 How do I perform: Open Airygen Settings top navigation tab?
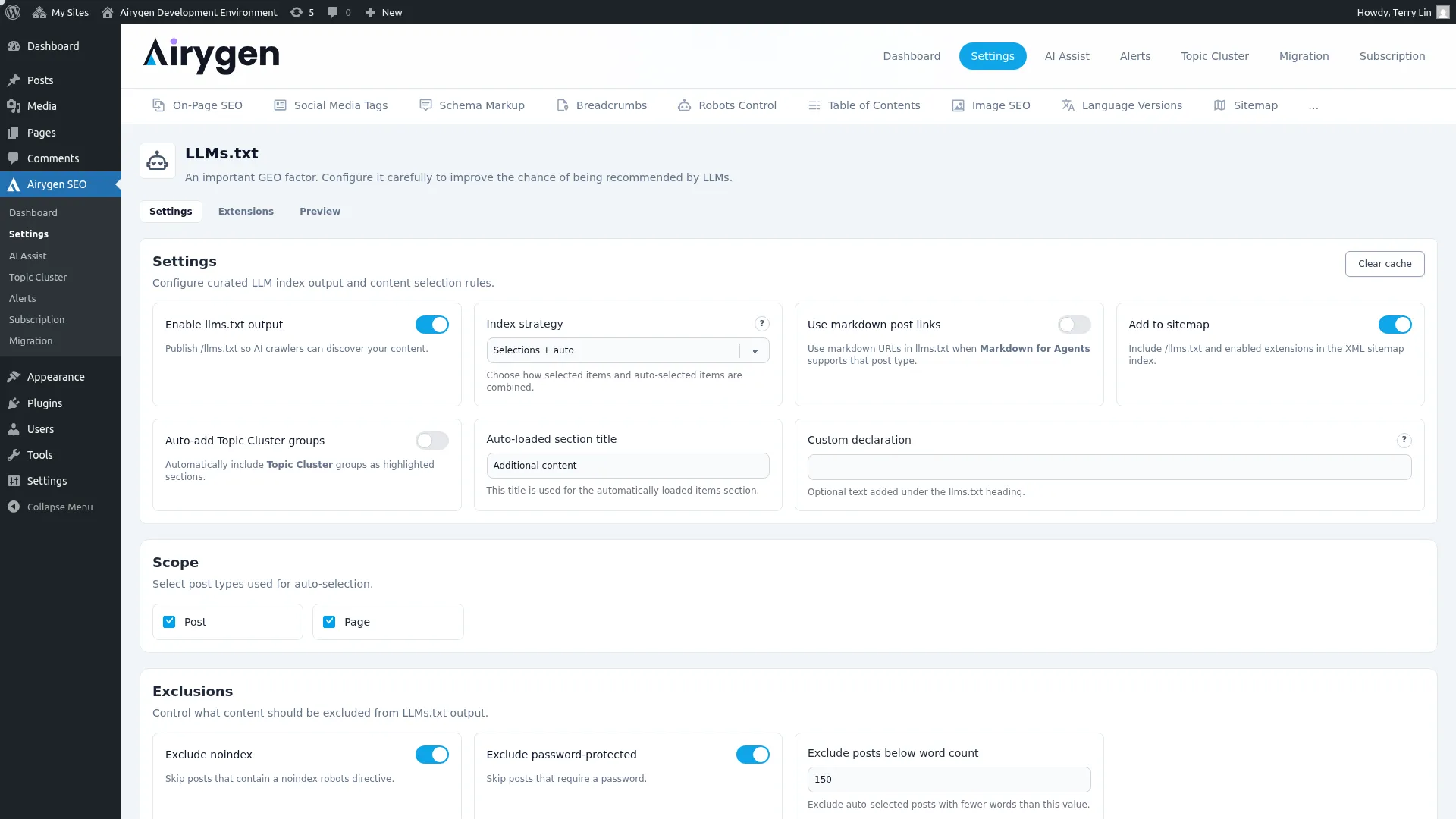(993, 56)
